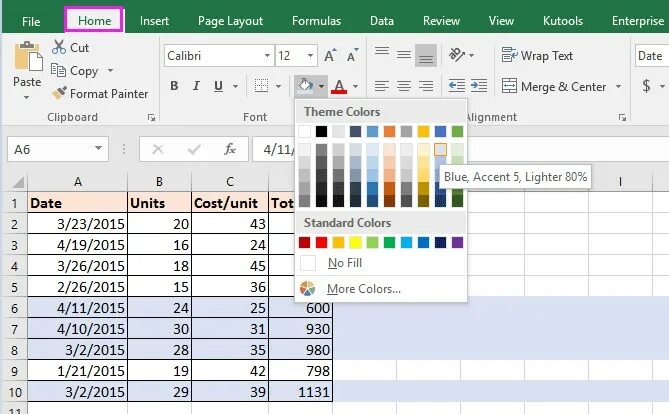This screenshot has width=669, height=414.
Task: Click the Insert Function fx icon
Action: (230, 149)
